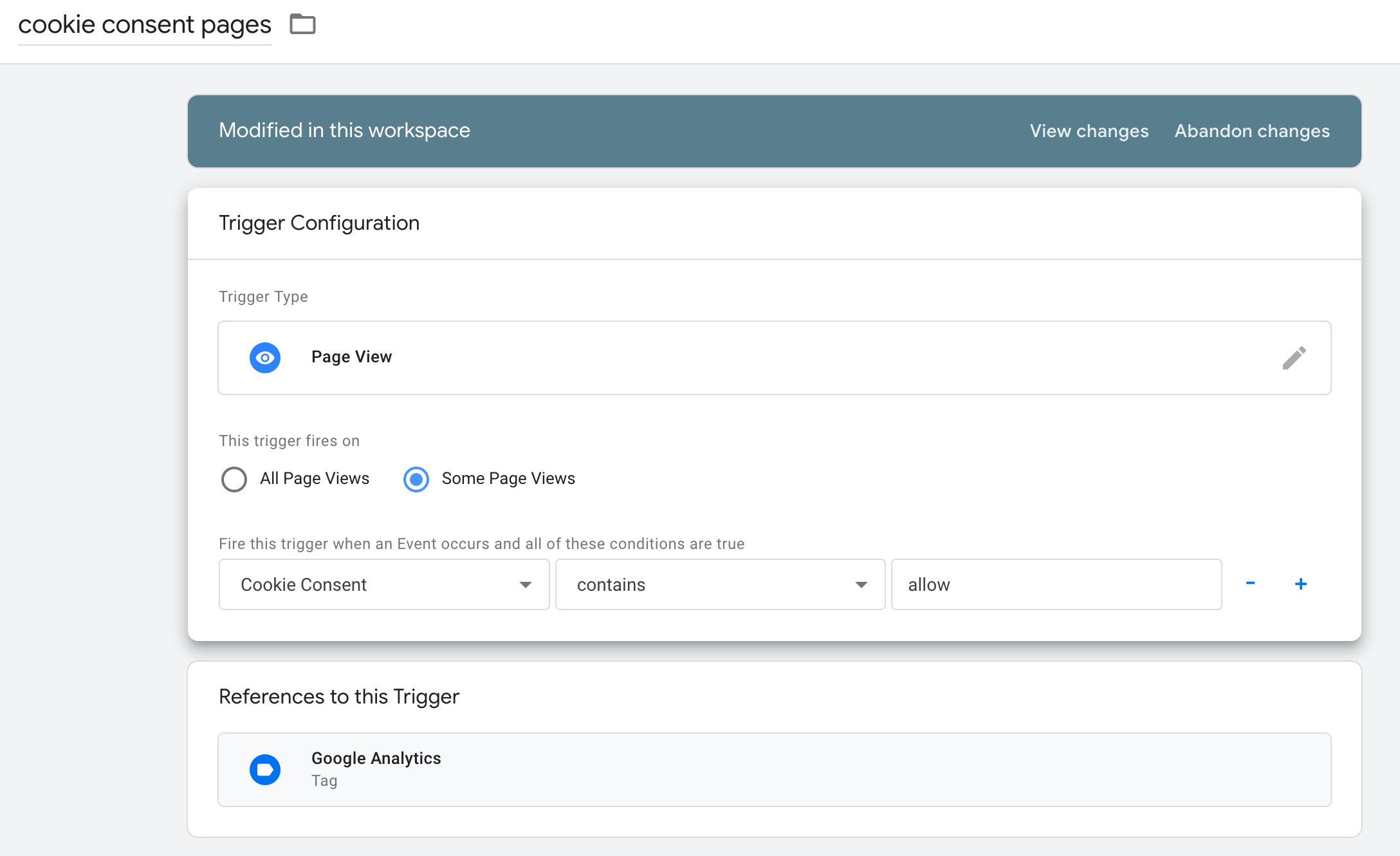Click the condition value field showing "allow"

(1056, 584)
